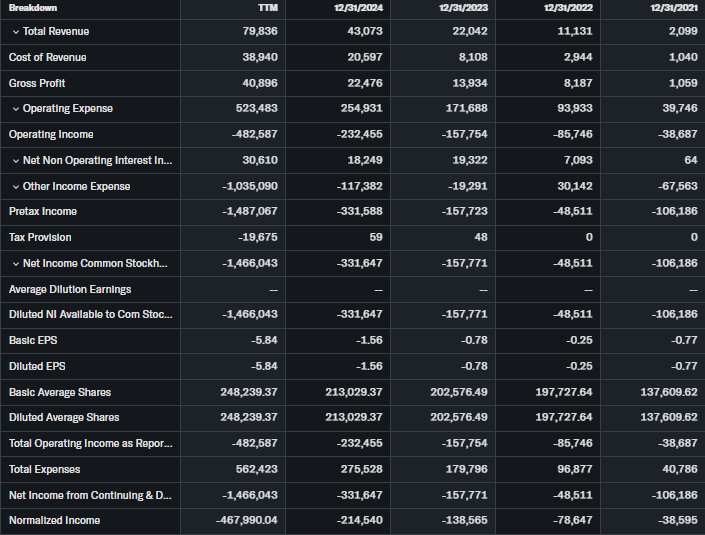
Task: Select the Normalized Income row label
Action: click(54, 521)
